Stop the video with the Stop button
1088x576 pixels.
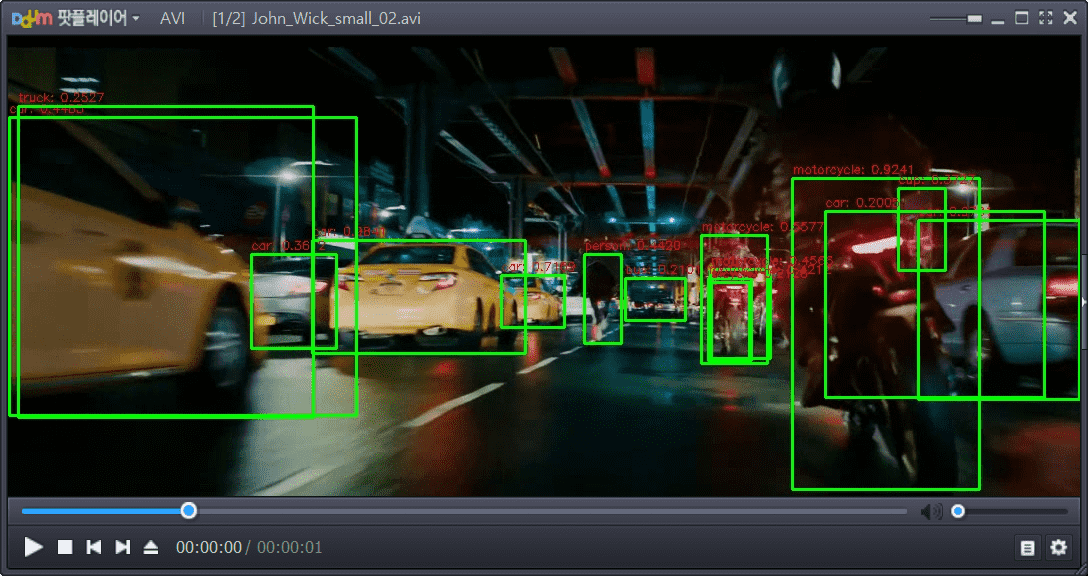tap(65, 547)
